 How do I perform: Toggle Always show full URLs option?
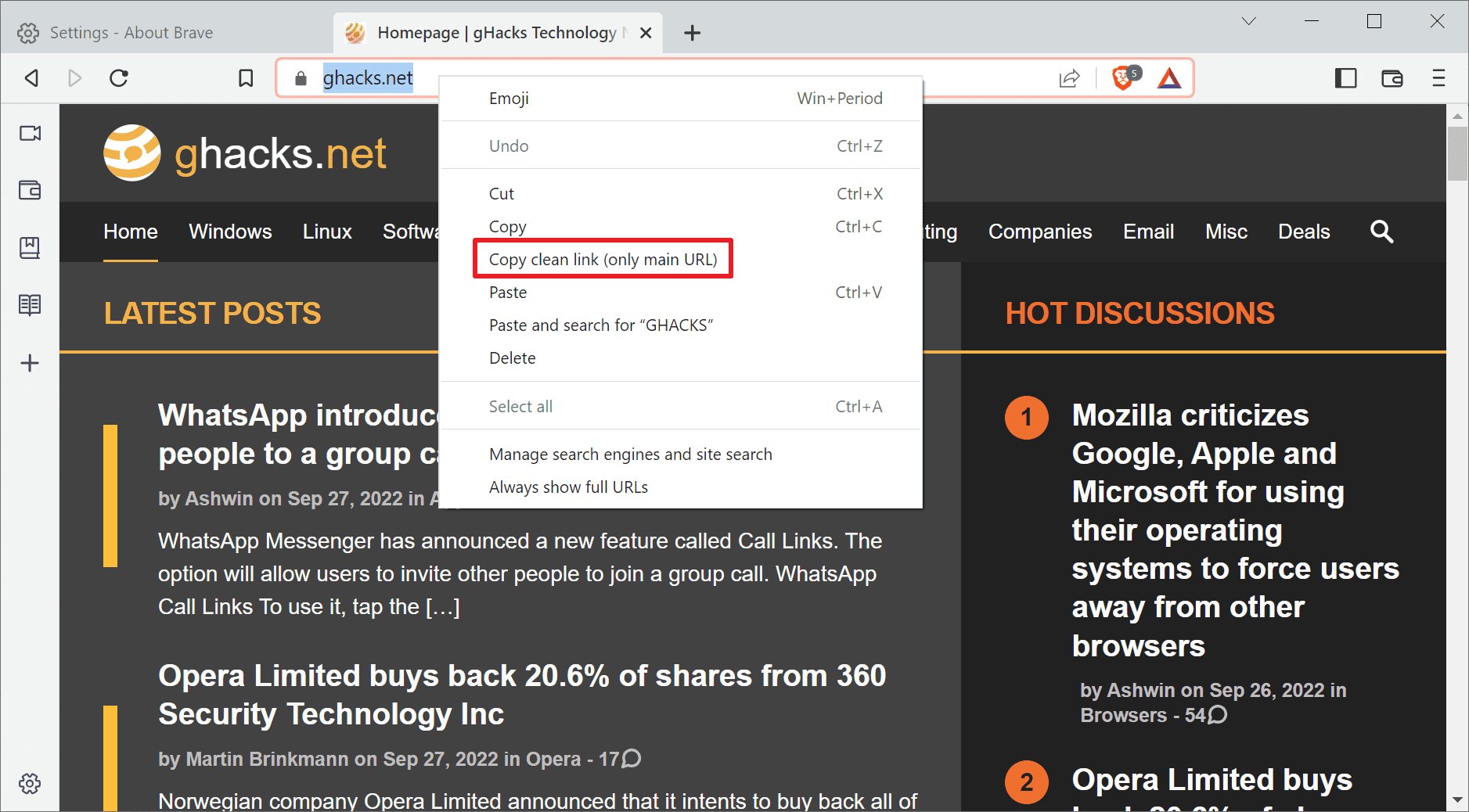(x=568, y=487)
